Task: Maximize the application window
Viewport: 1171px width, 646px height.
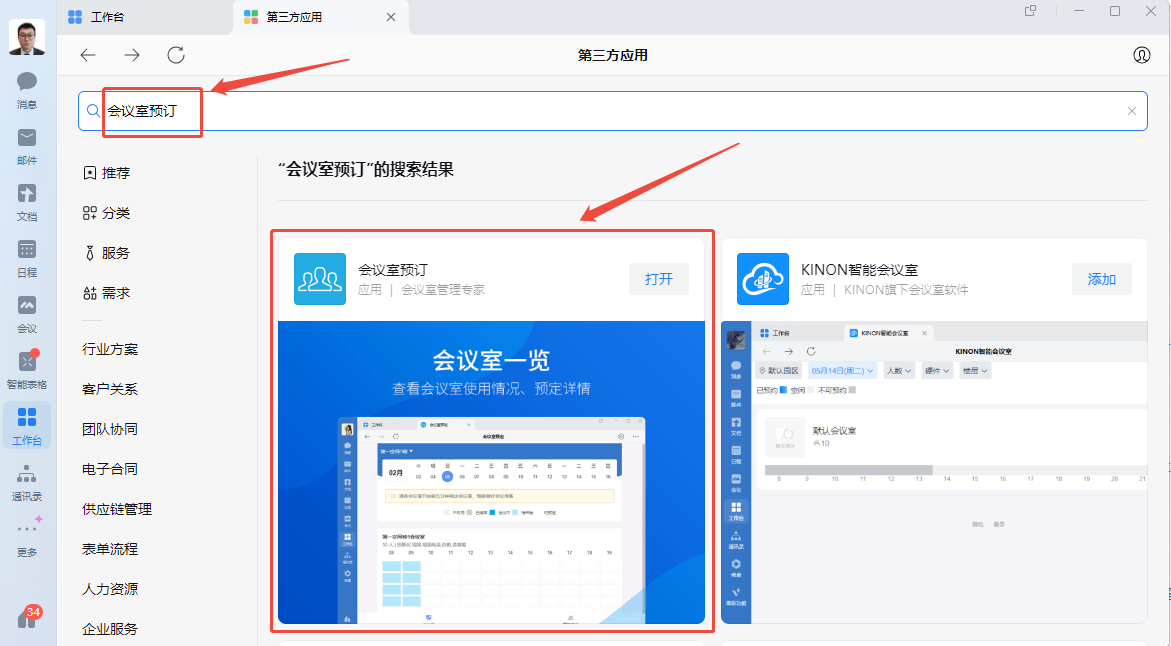Action: point(1114,11)
